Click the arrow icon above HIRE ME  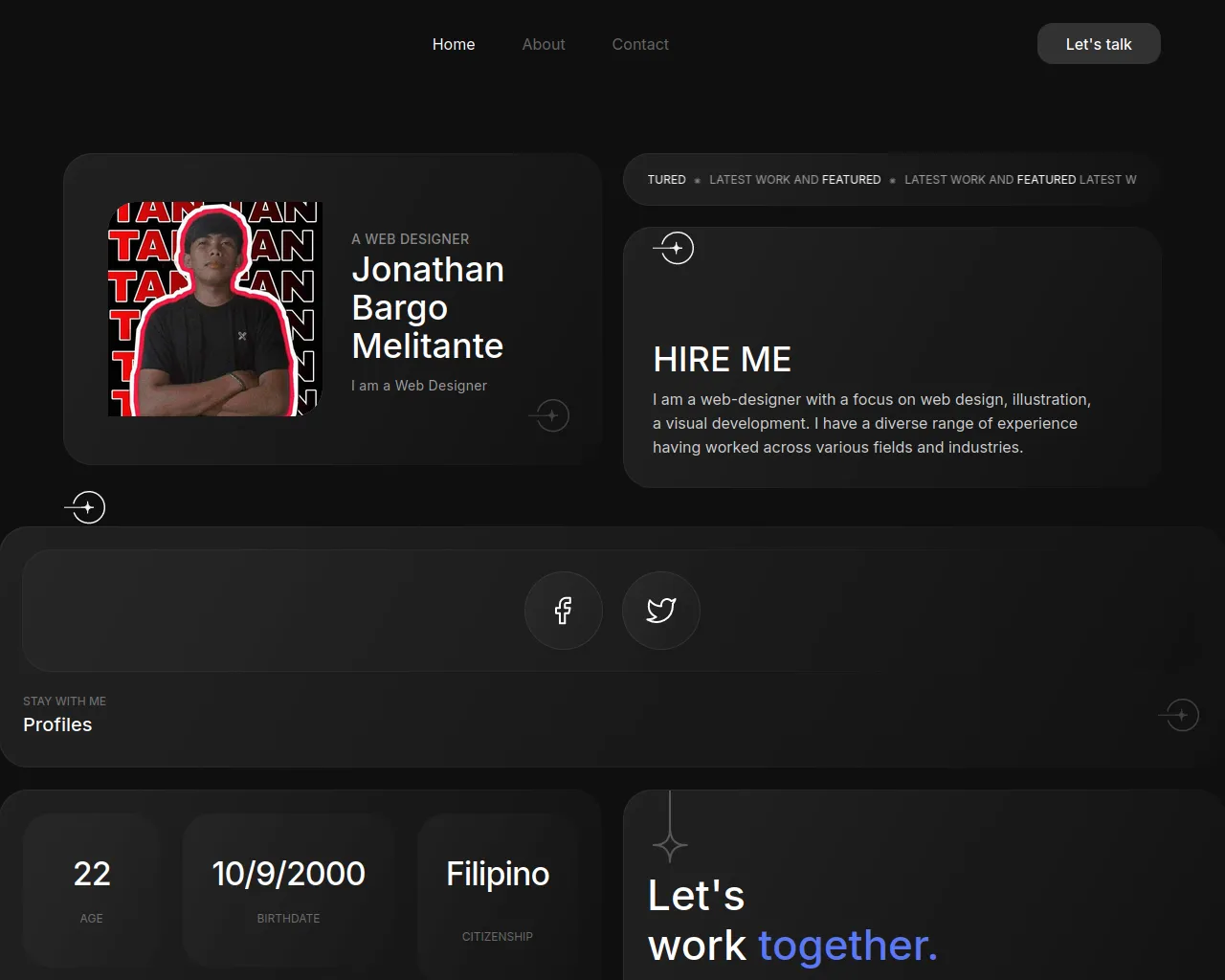674,248
